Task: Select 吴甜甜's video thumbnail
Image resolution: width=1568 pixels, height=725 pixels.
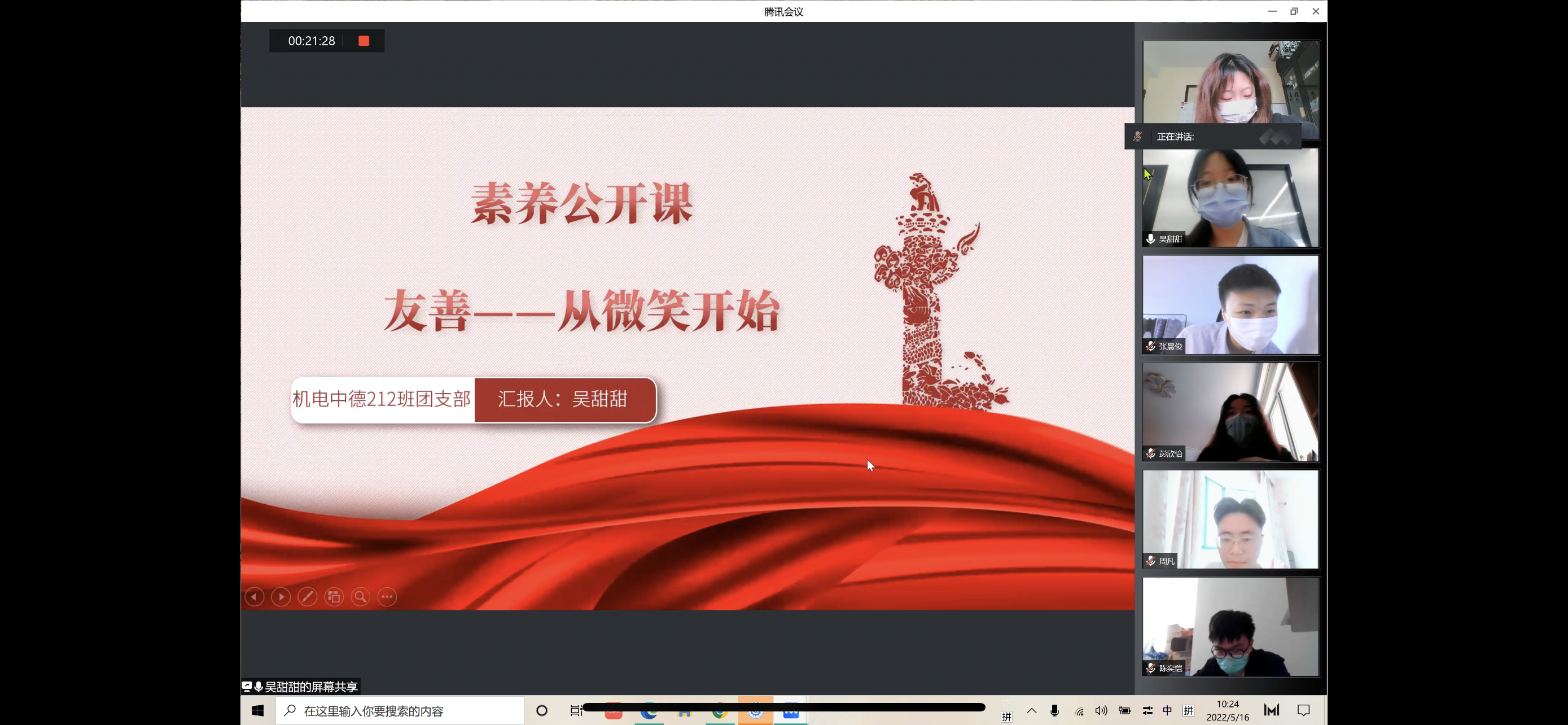Action: tap(1231, 198)
